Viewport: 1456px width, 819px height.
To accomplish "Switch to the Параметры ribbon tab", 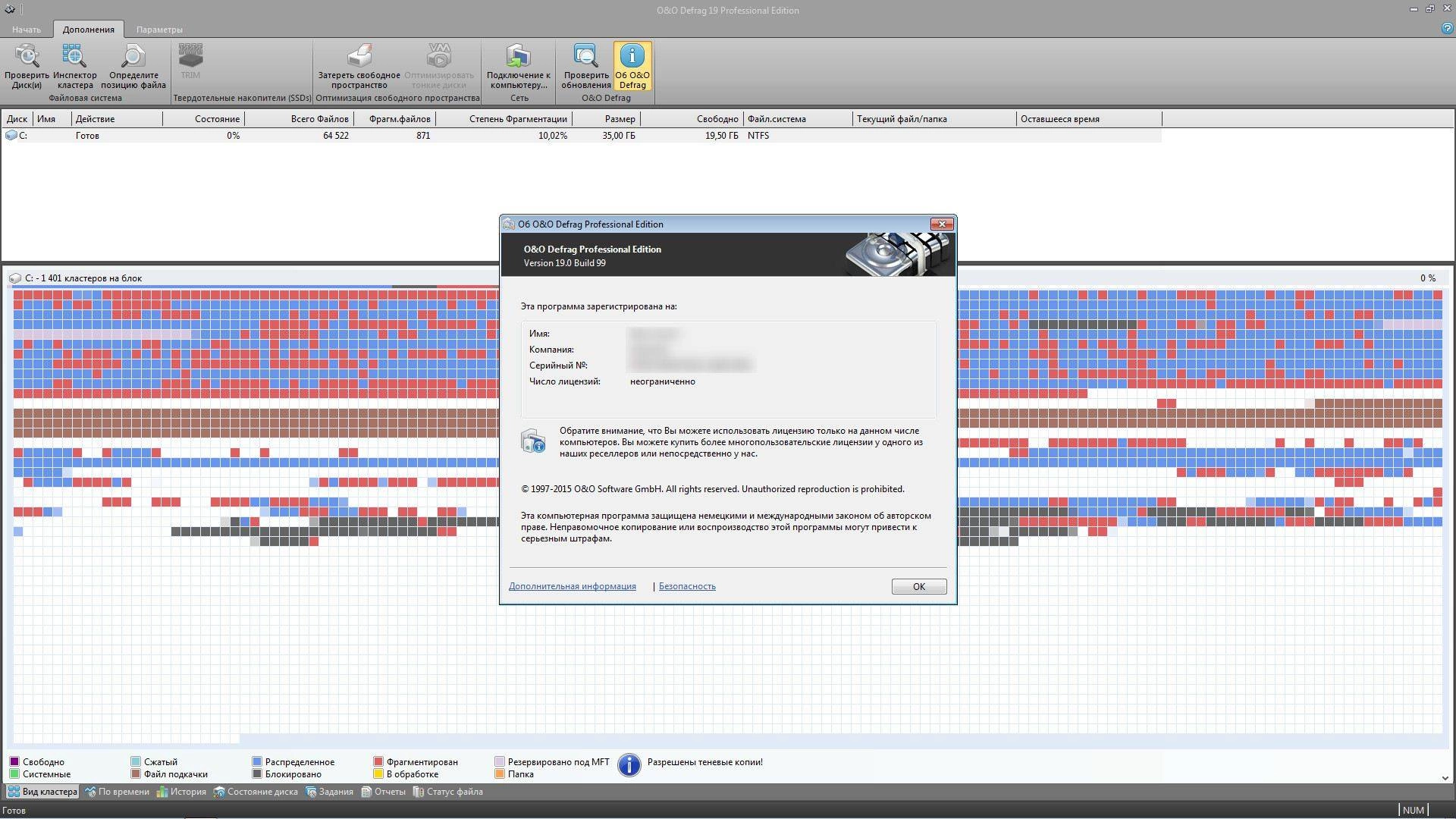I will pos(159,30).
